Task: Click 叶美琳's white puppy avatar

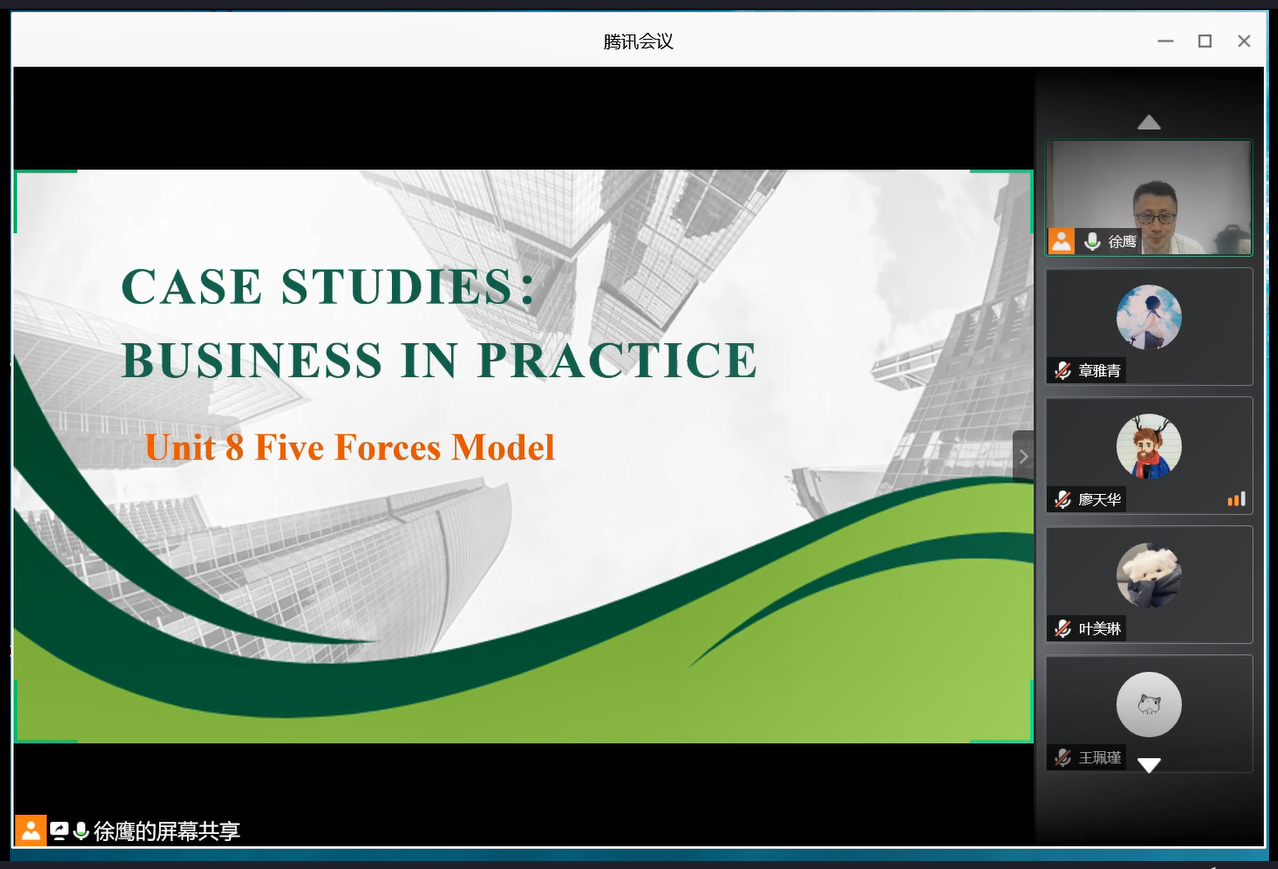Action: (x=1148, y=575)
